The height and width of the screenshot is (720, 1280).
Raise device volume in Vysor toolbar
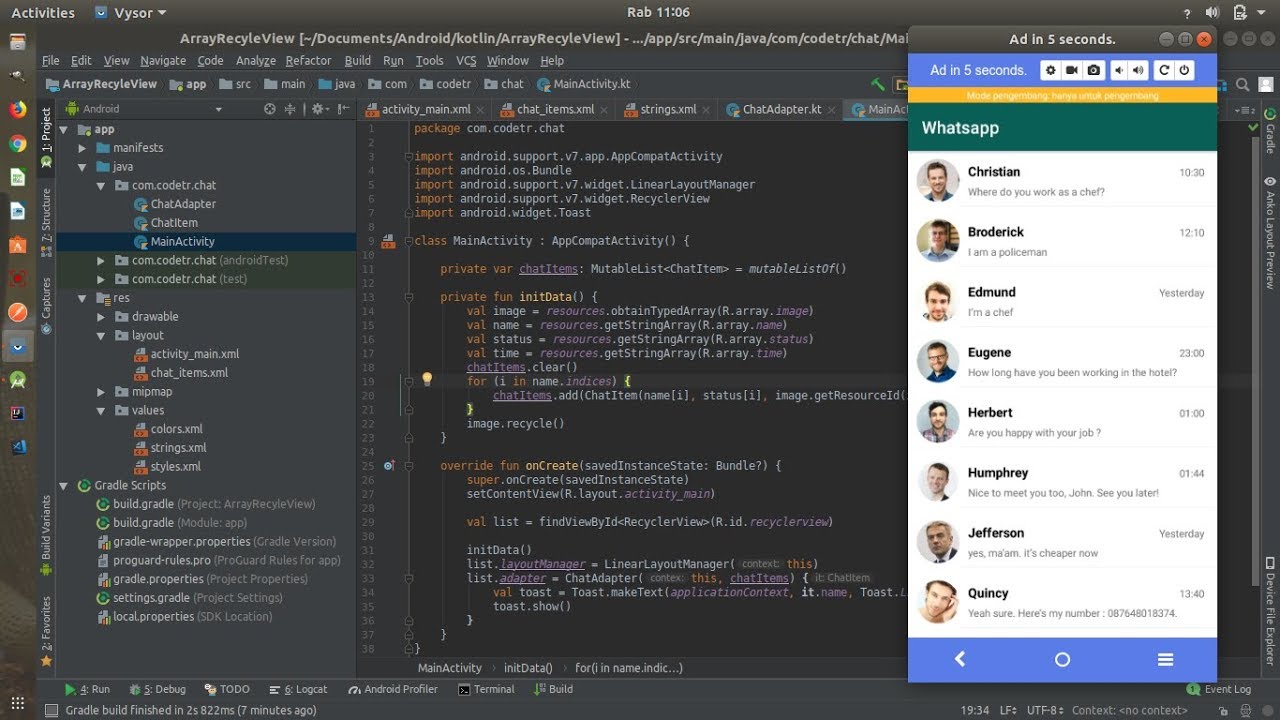[1138, 70]
